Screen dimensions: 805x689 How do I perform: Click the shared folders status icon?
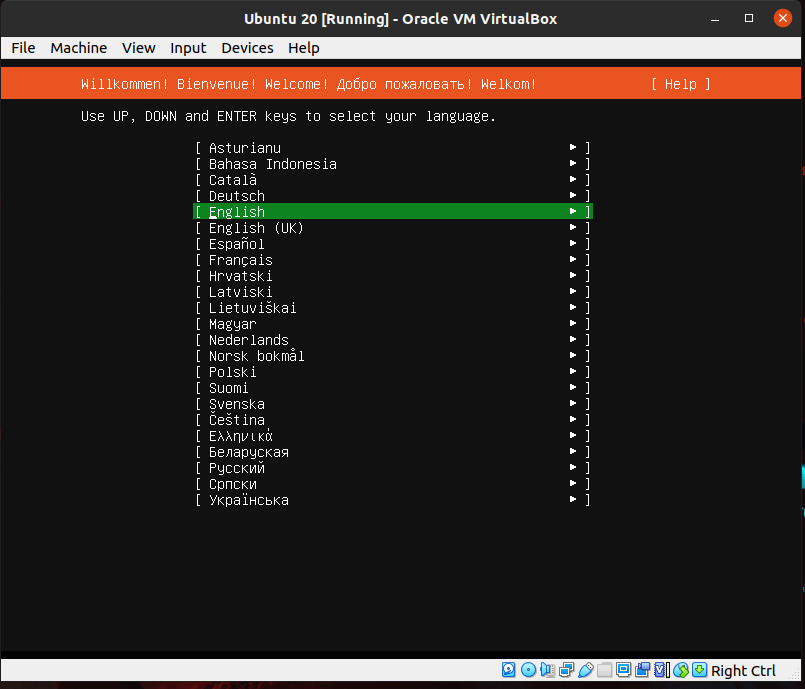[x=604, y=670]
